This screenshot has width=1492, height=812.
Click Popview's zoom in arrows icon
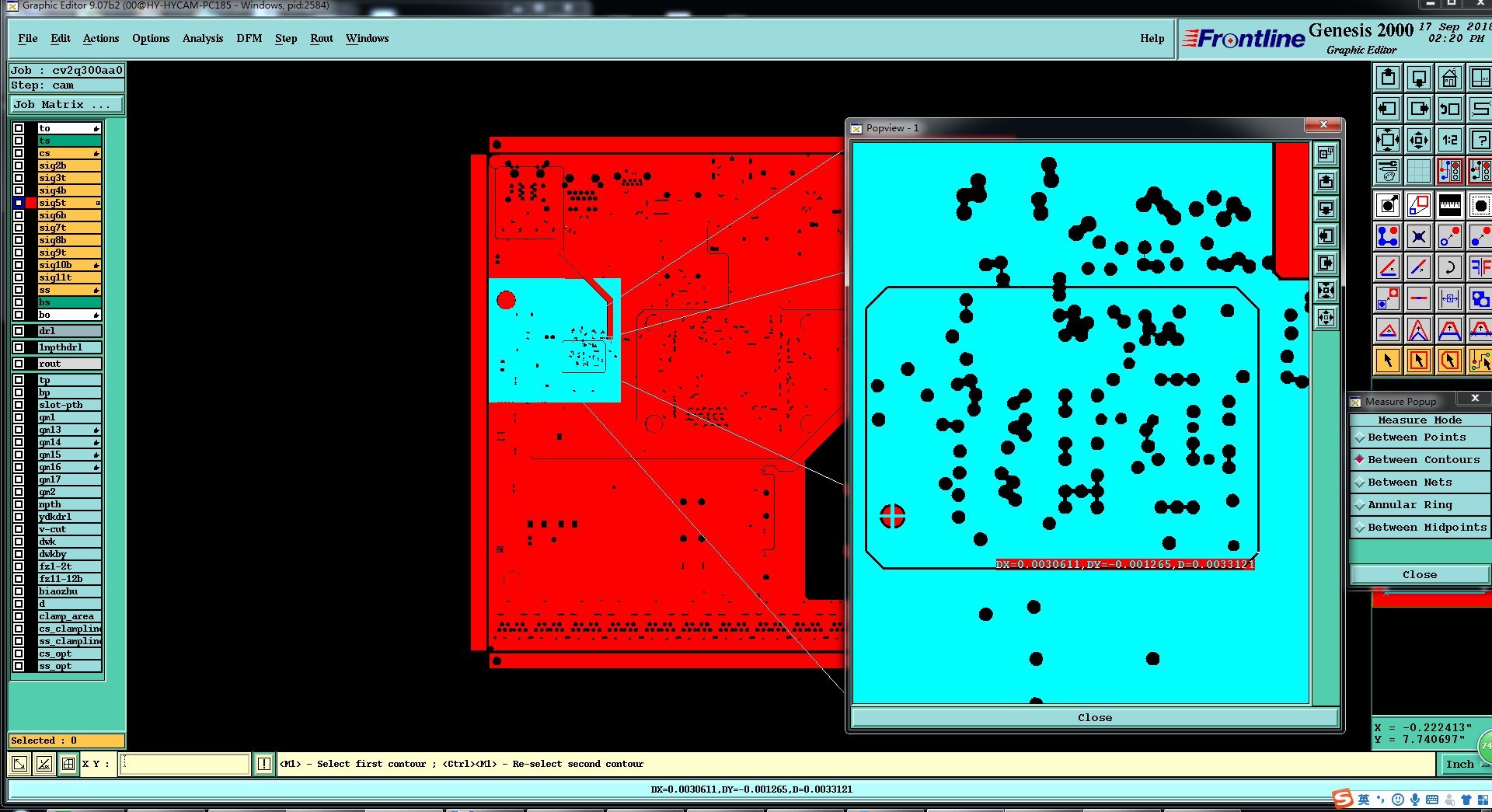coord(1326,290)
